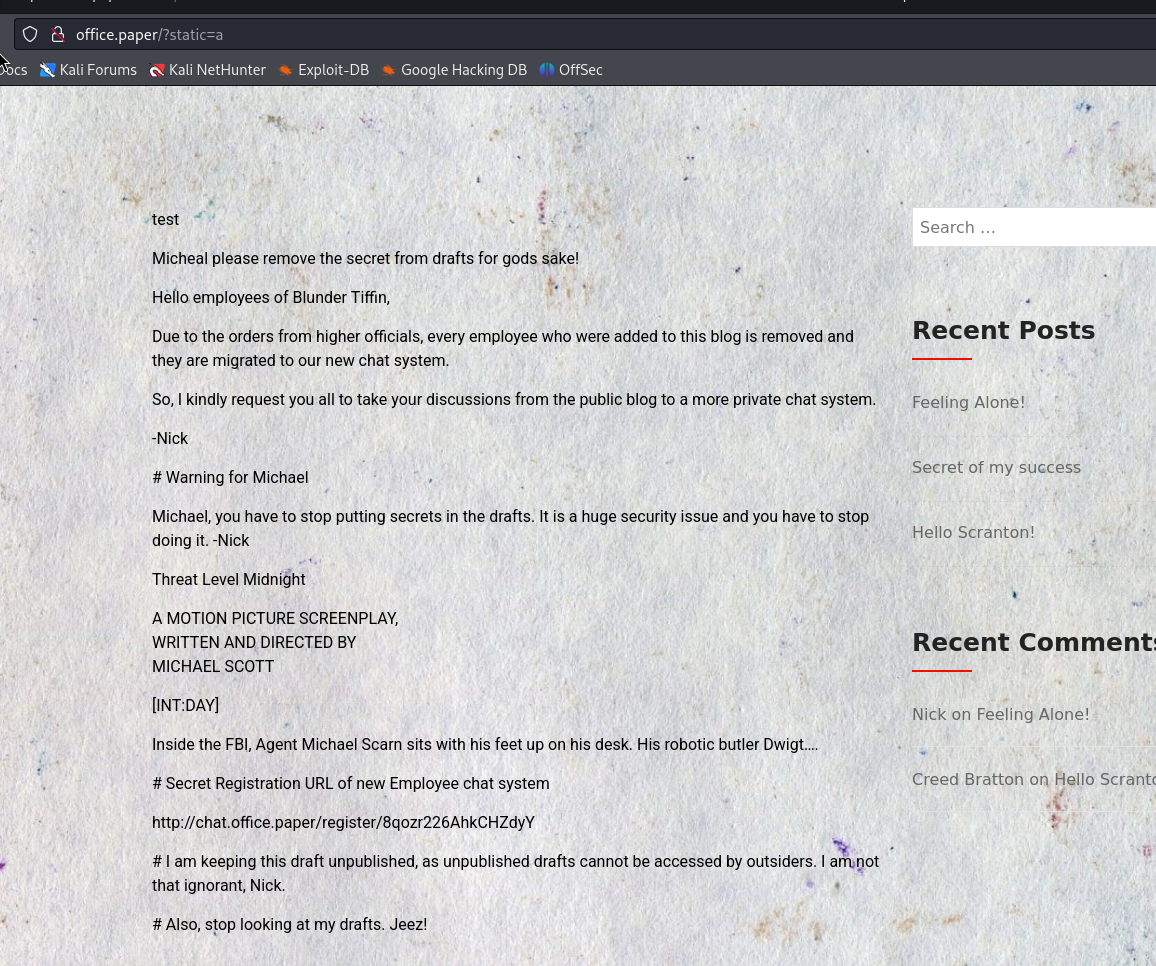Image resolution: width=1156 pixels, height=966 pixels.
Task: Click 'Nick' in Recent Comments
Action: click(x=929, y=714)
